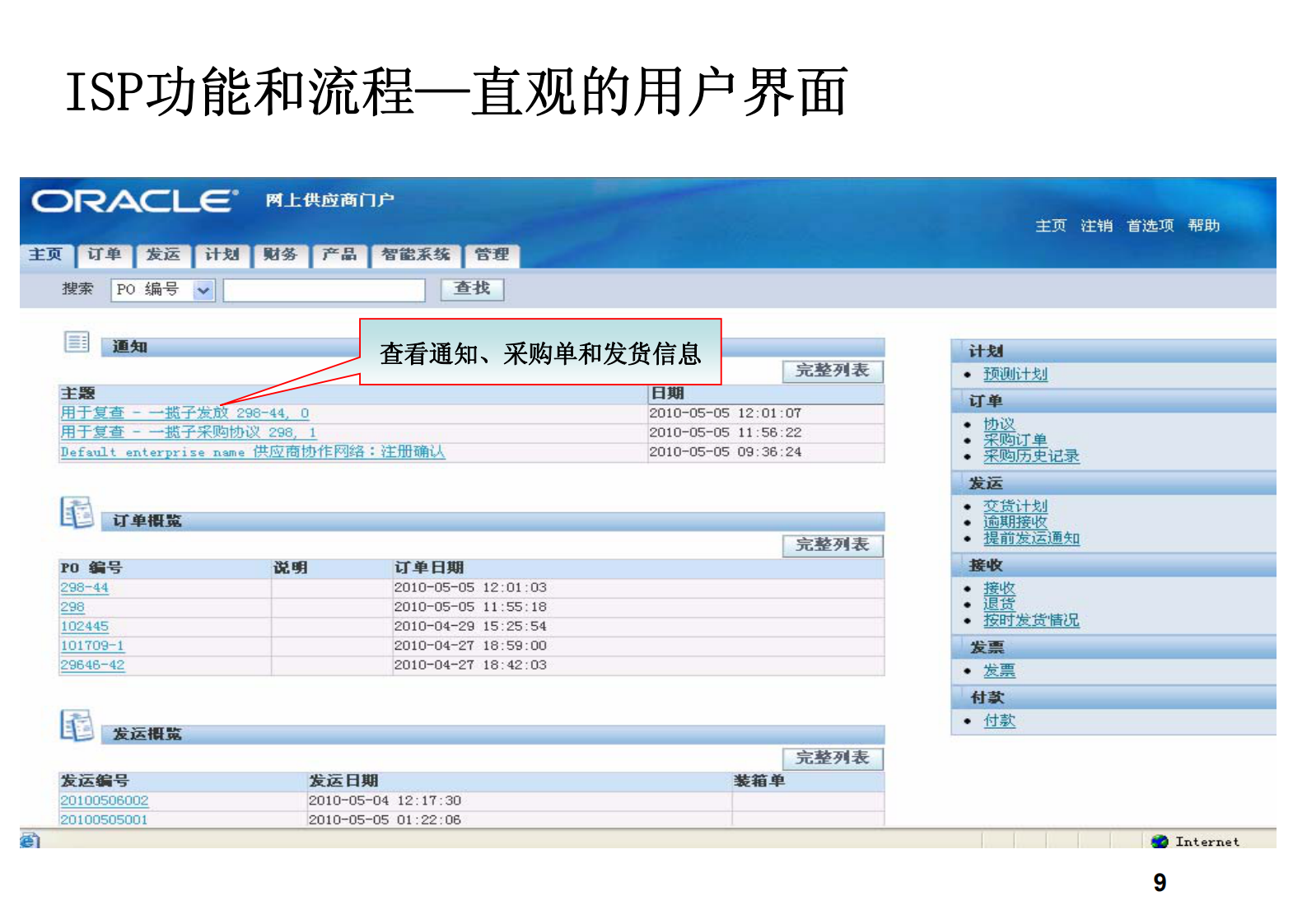Switch to the 发运 tab
The height and width of the screenshot is (924, 1307).
point(163,254)
